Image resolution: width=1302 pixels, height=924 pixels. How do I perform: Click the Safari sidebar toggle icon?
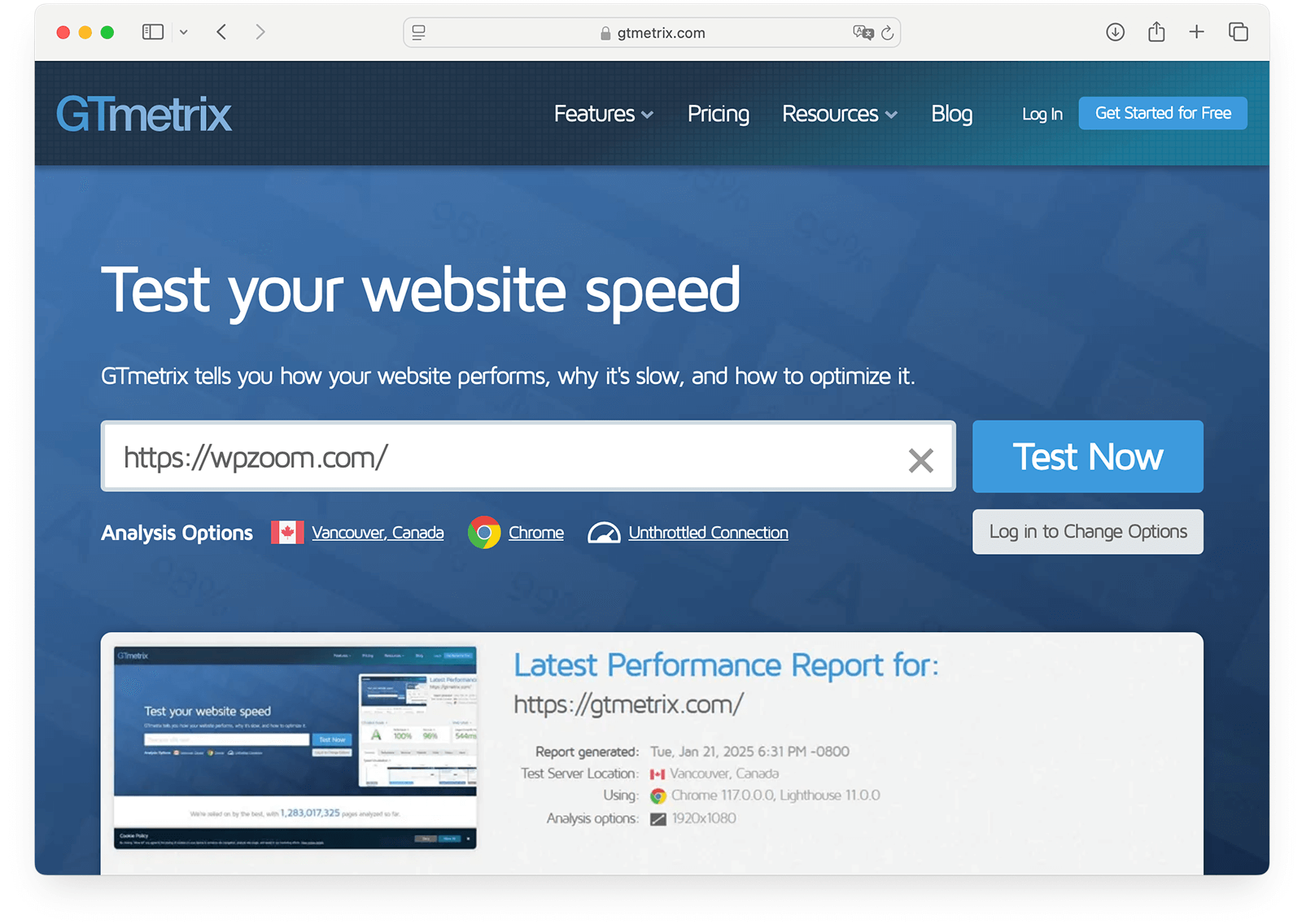click(153, 33)
